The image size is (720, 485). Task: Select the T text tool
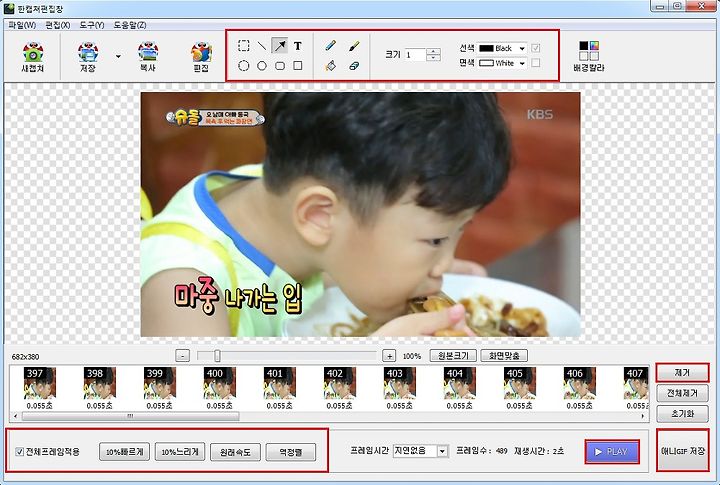pos(298,45)
